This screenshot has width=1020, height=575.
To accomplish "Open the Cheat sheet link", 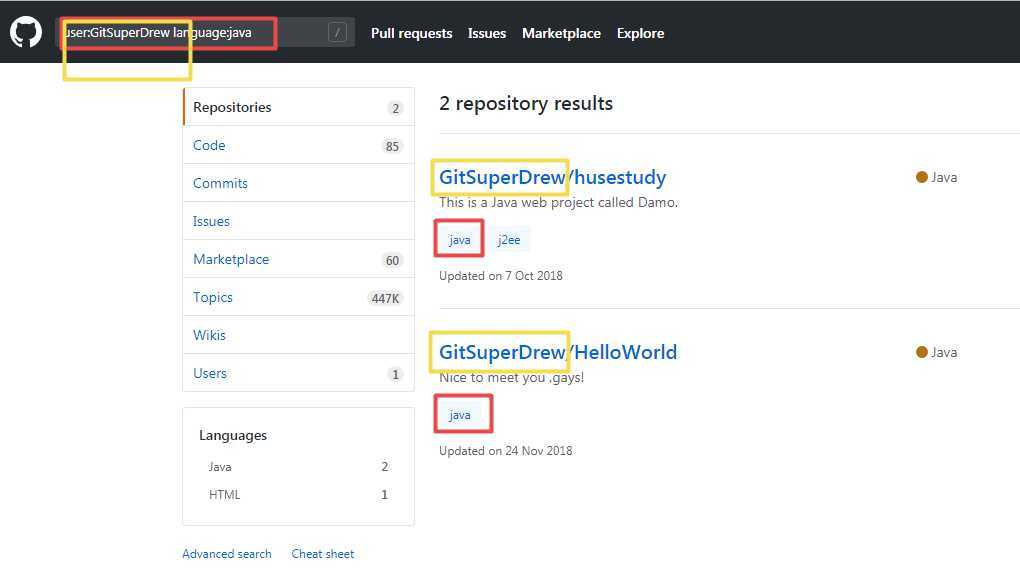I will tap(323, 554).
